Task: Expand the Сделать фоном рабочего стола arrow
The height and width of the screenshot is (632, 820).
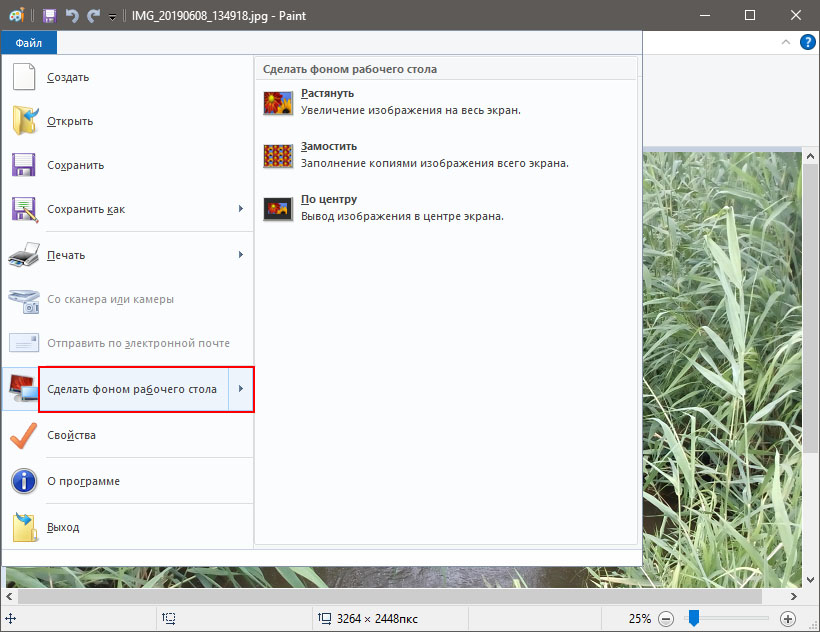Action: coord(241,388)
